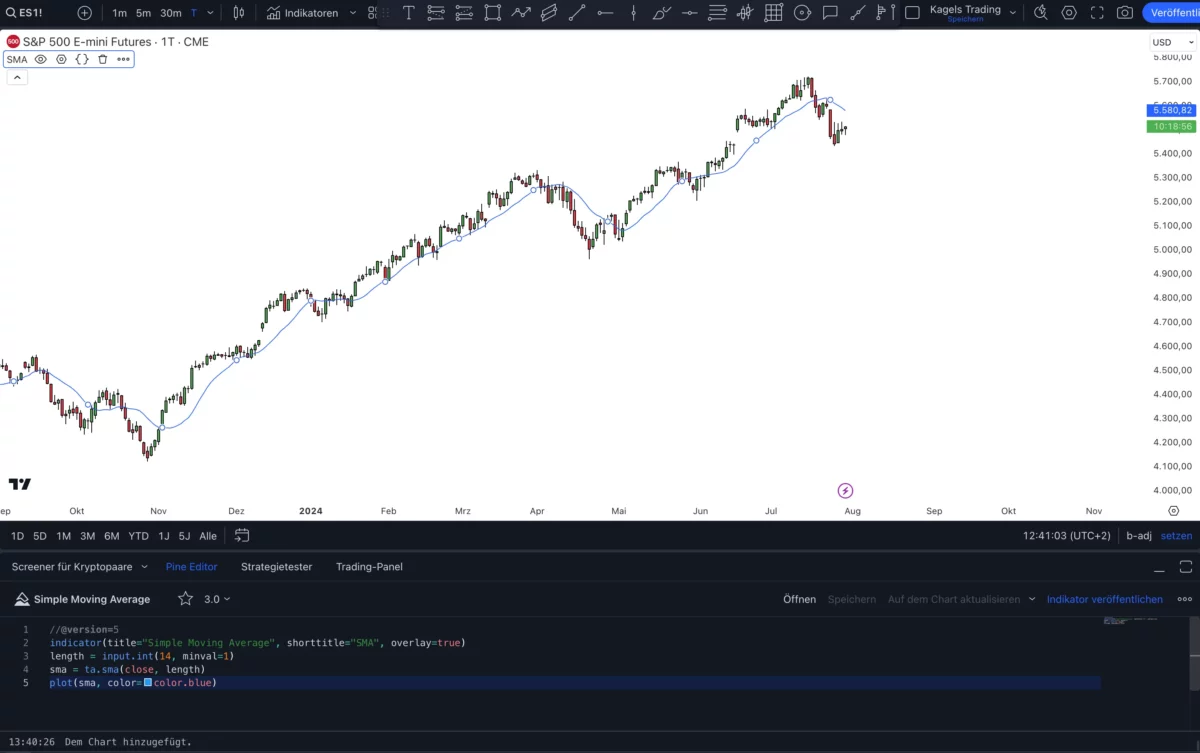1200x753 pixels.
Task: Open the SMA indicator settings gear
Action: click(61, 59)
